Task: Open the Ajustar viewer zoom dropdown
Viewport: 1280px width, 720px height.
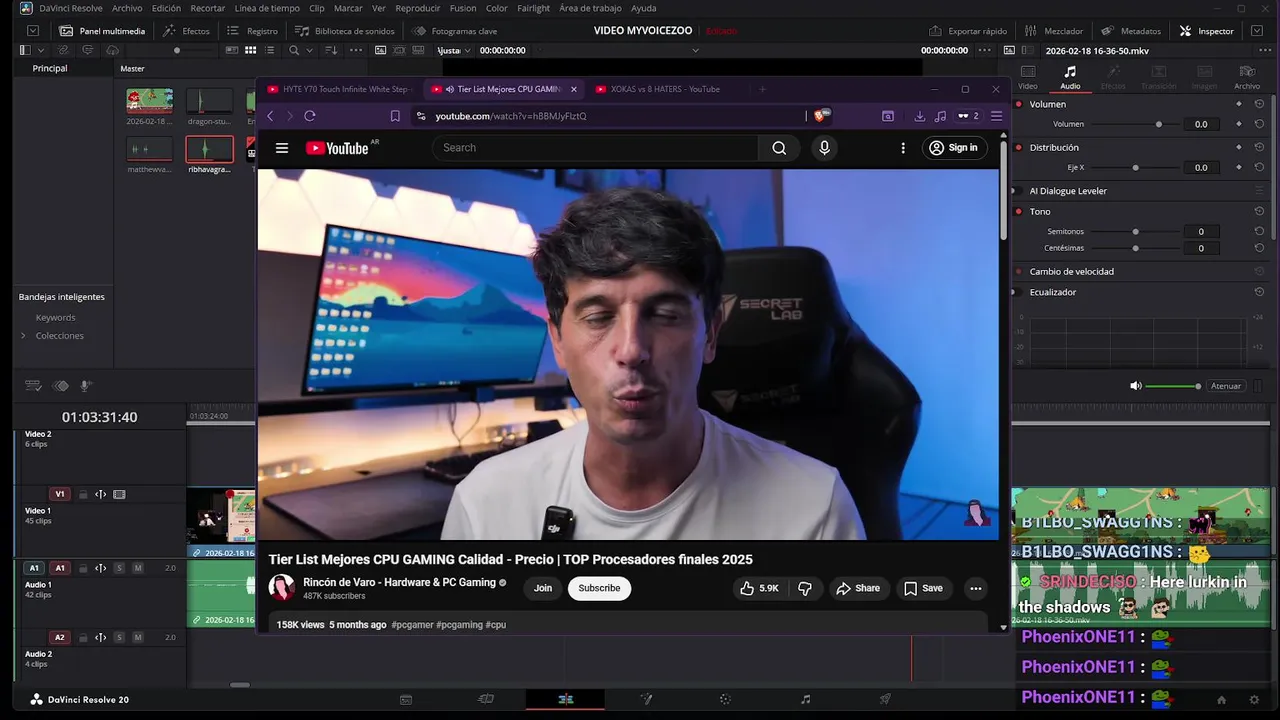Action: (454, 50)
